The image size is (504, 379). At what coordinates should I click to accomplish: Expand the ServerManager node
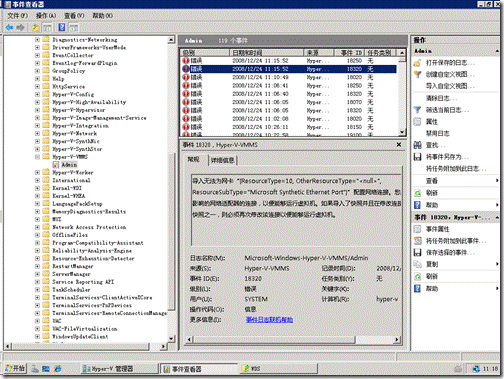coord(37,274)
